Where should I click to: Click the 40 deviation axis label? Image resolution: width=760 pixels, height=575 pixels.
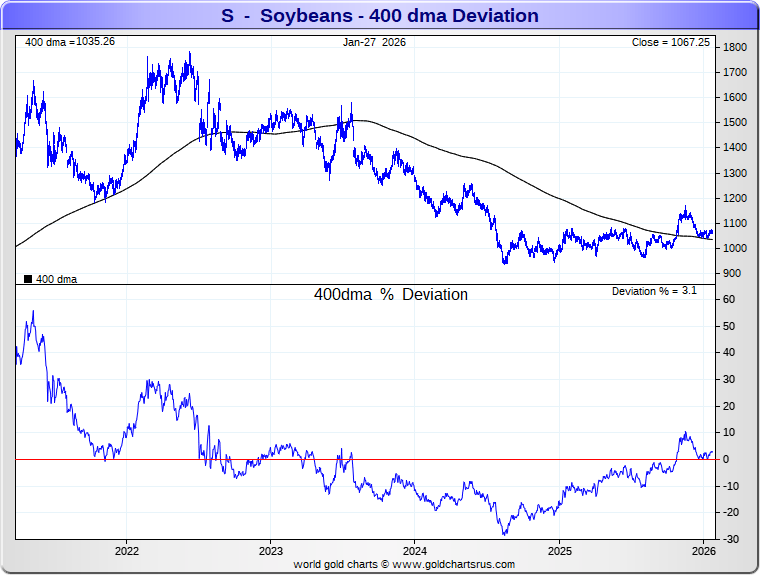point(729,352)
